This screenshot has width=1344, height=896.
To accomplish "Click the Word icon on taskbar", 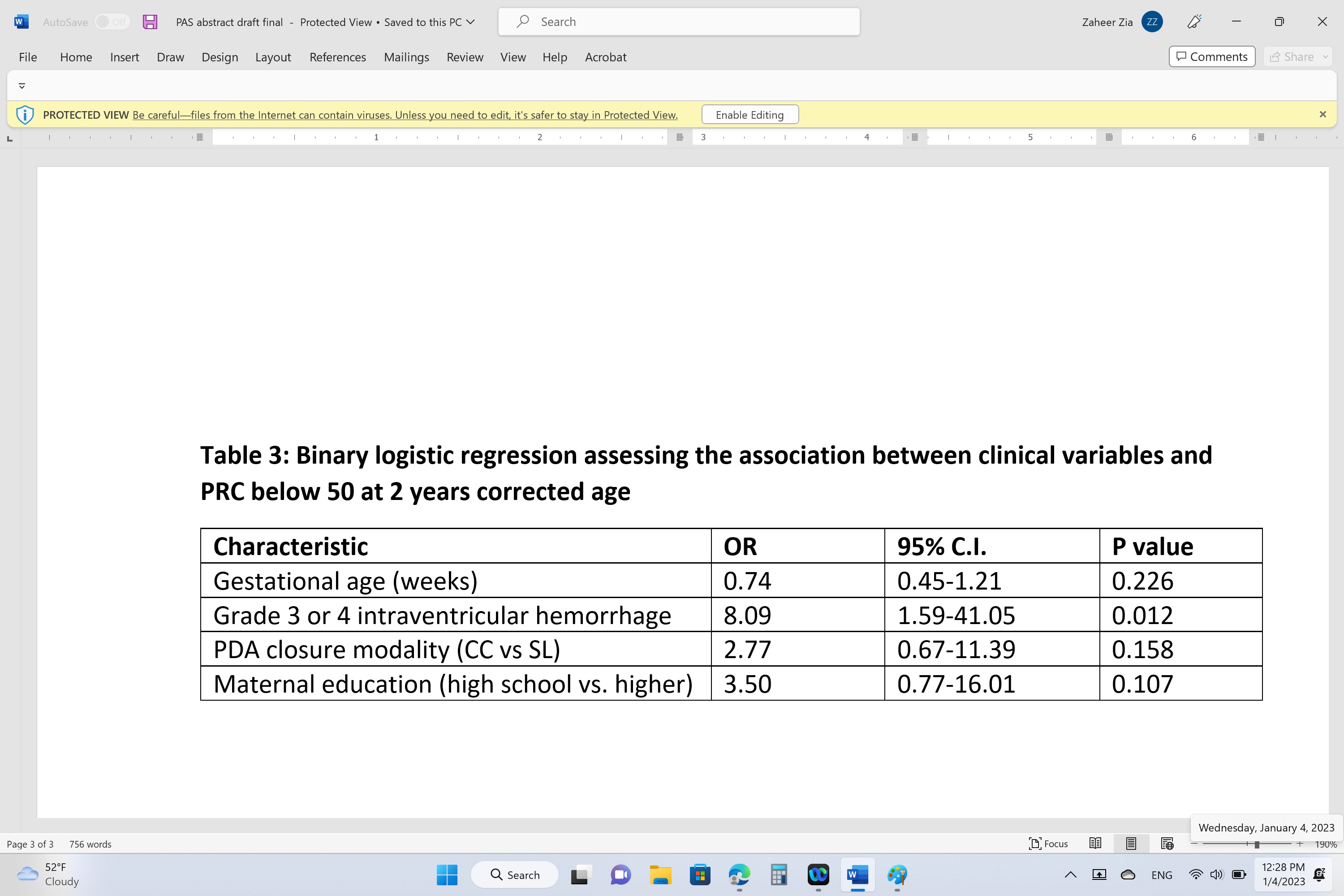I will click(858, 875).
